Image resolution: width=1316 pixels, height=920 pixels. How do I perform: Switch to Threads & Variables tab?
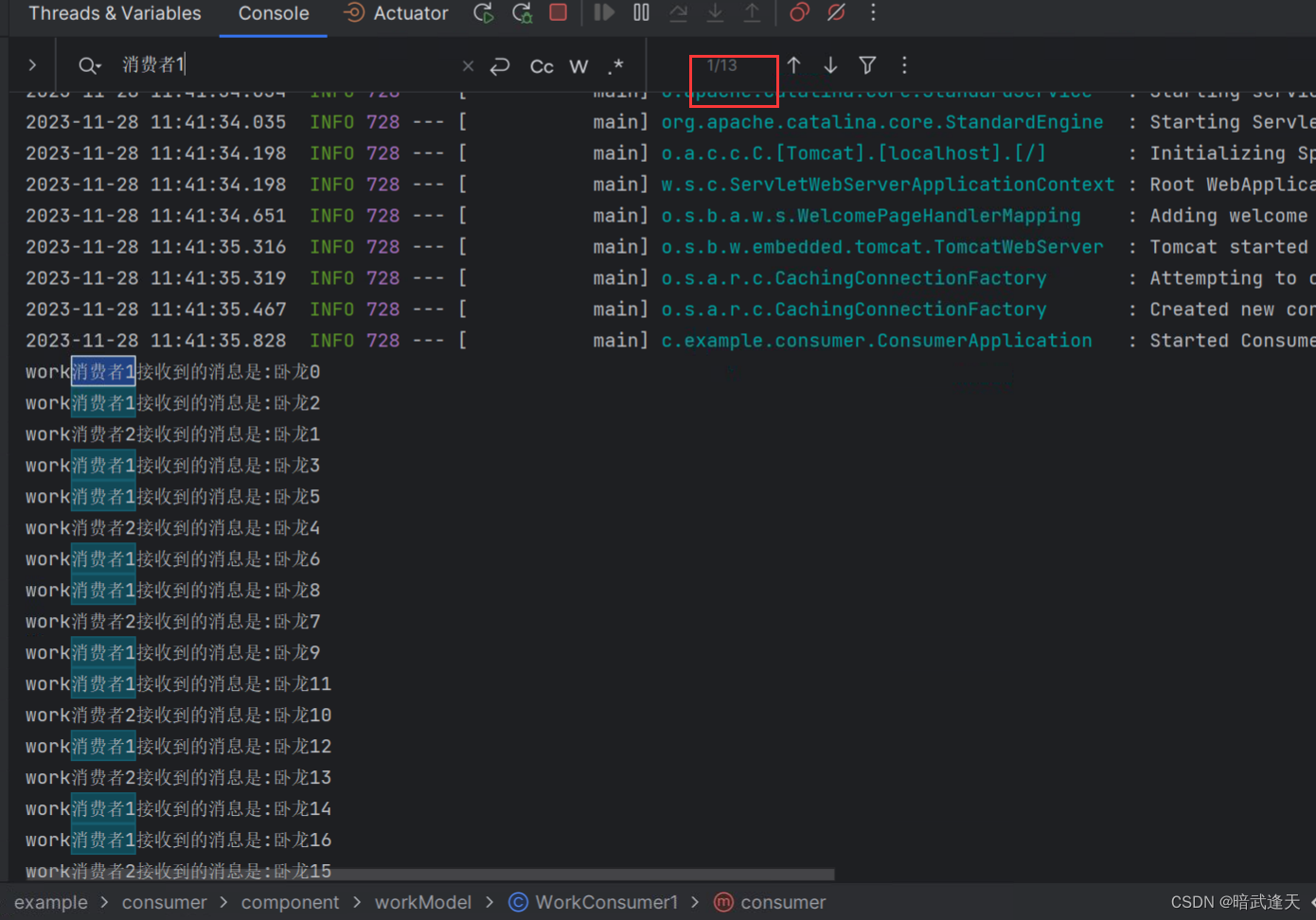pos(115,13)
